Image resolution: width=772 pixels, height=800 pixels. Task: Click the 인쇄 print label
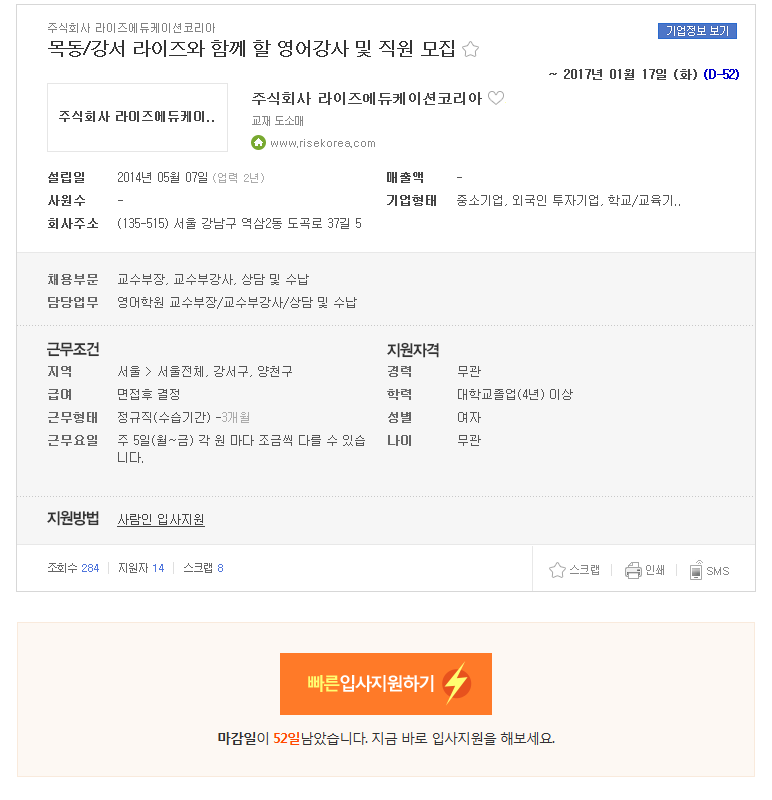coord(655,570)
